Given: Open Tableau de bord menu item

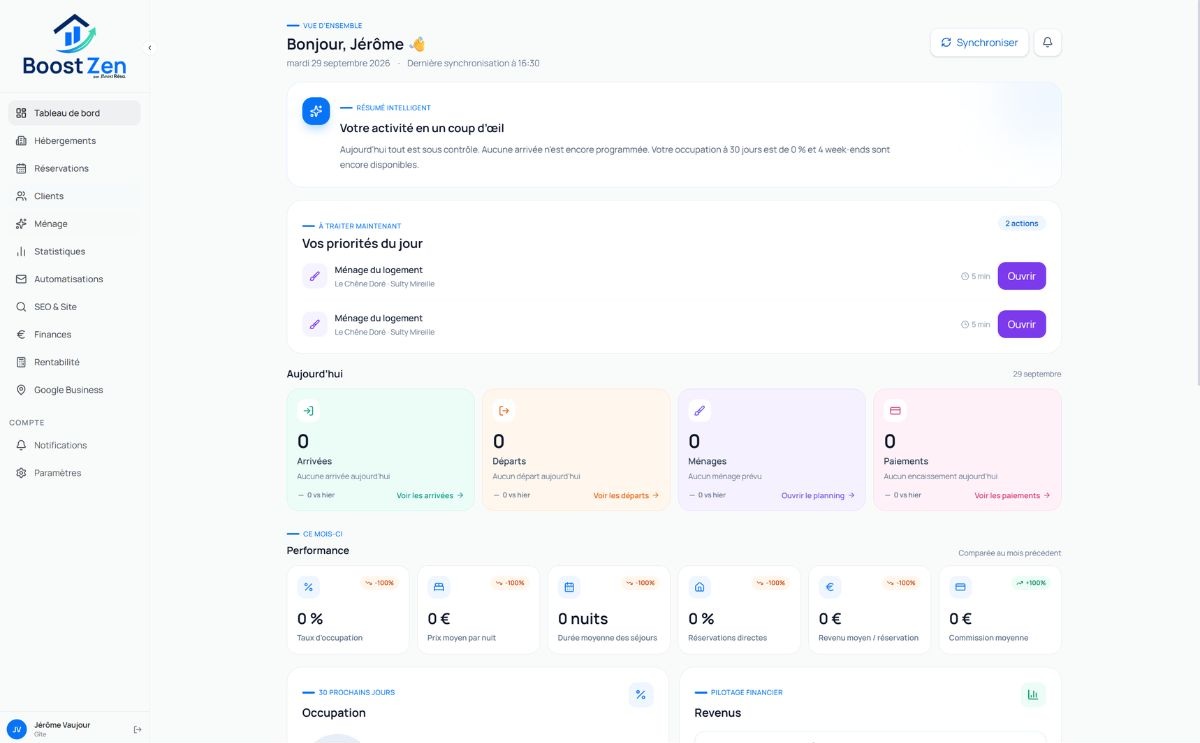Looking at the screenshot, I should coord(74,113).
